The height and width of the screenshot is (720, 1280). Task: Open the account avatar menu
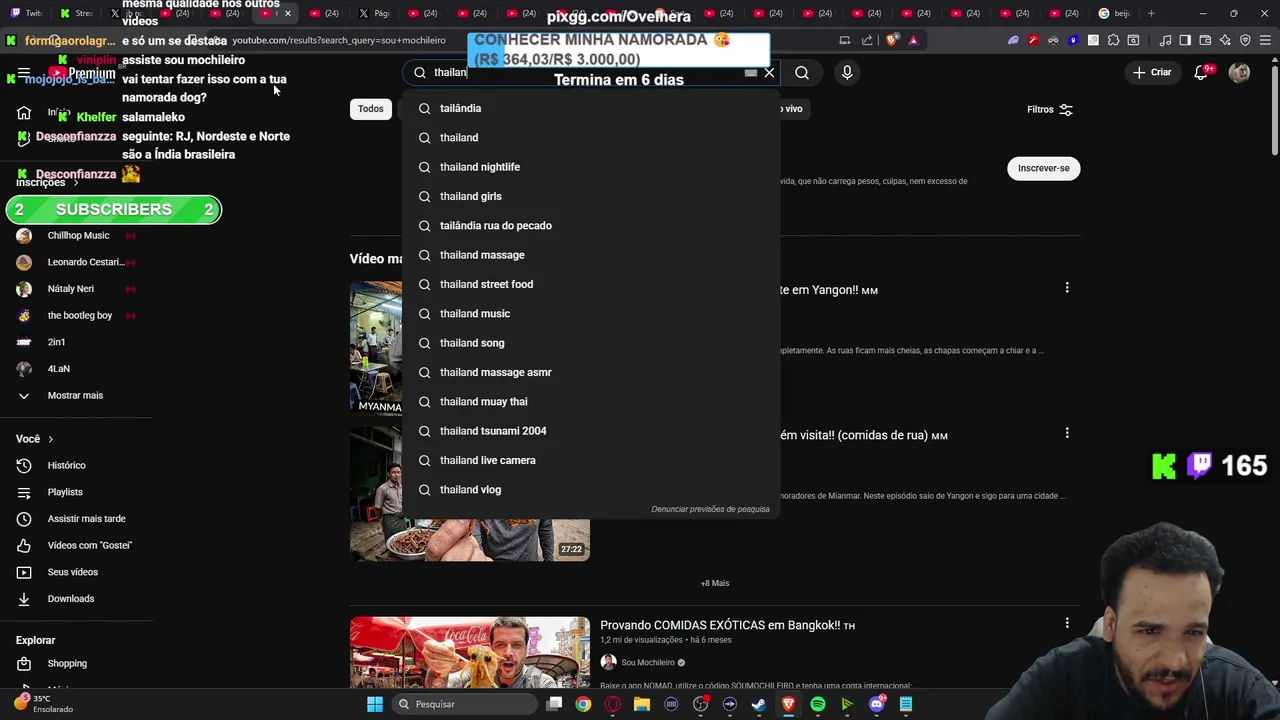[1239, 72]
